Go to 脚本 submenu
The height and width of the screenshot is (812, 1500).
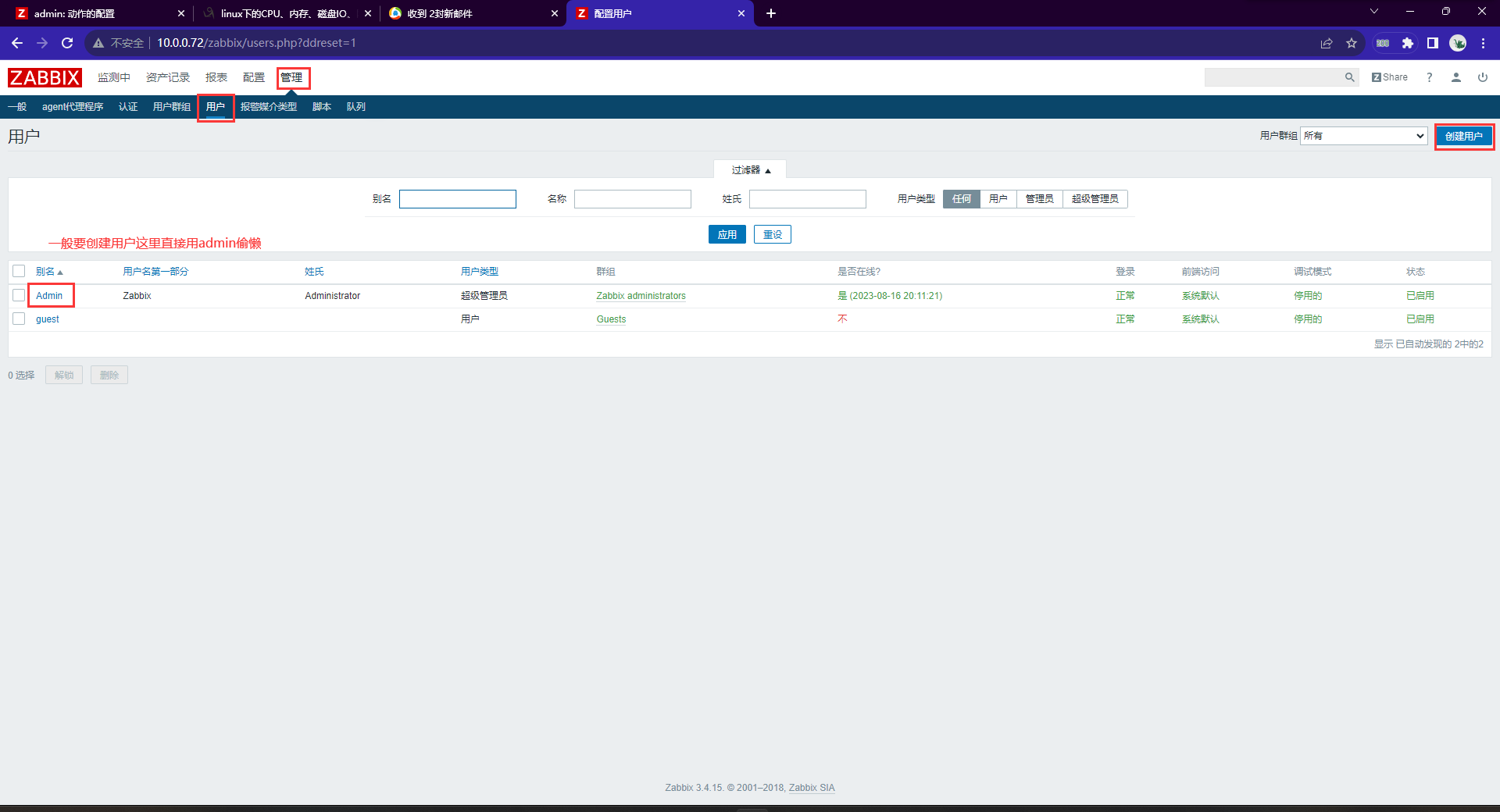pyautogui.click(x=322, y=107)
